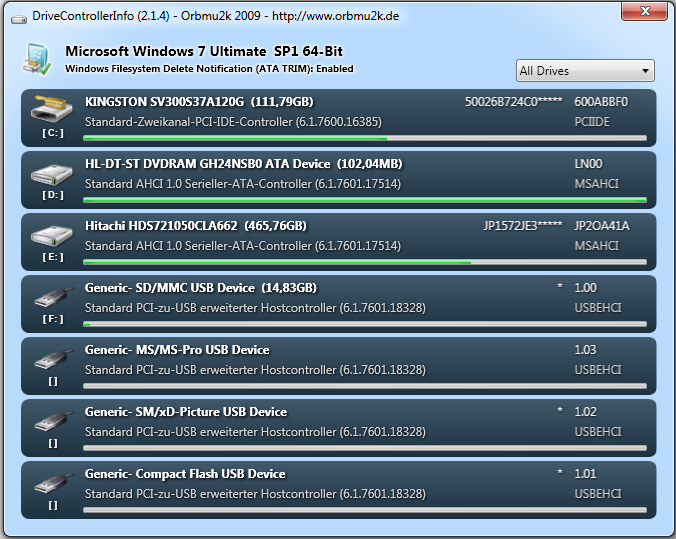
Task: Select text 'Generic- SM/xD-Picture USB Device'
Action: [186, 412]
